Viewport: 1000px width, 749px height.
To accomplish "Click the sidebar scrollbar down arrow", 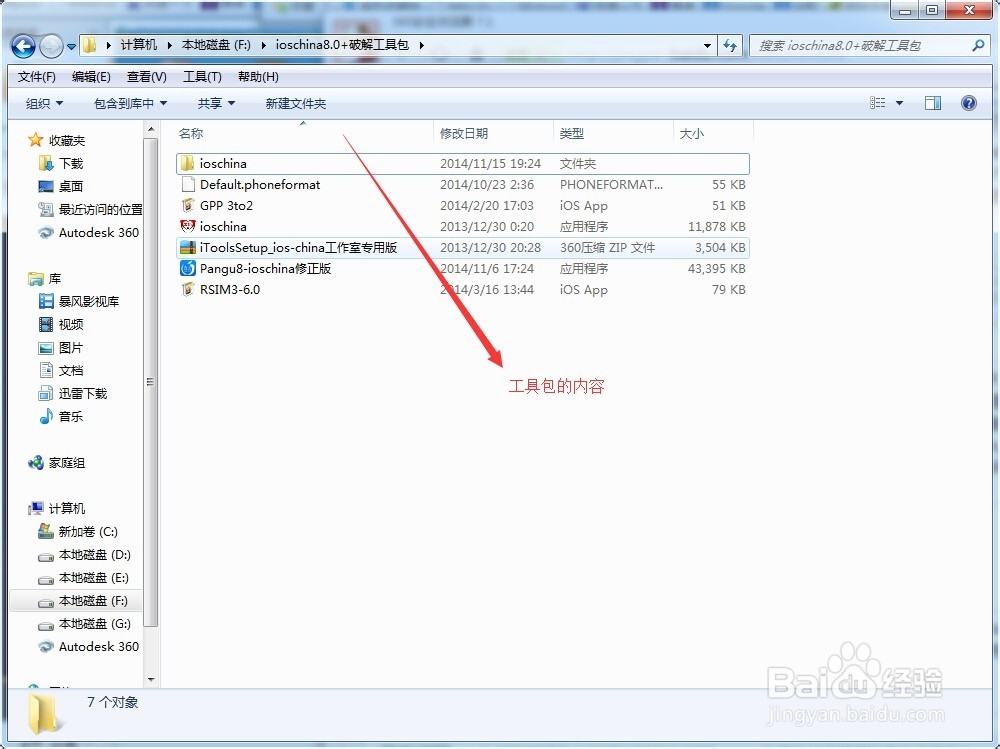I will [151, 679].
